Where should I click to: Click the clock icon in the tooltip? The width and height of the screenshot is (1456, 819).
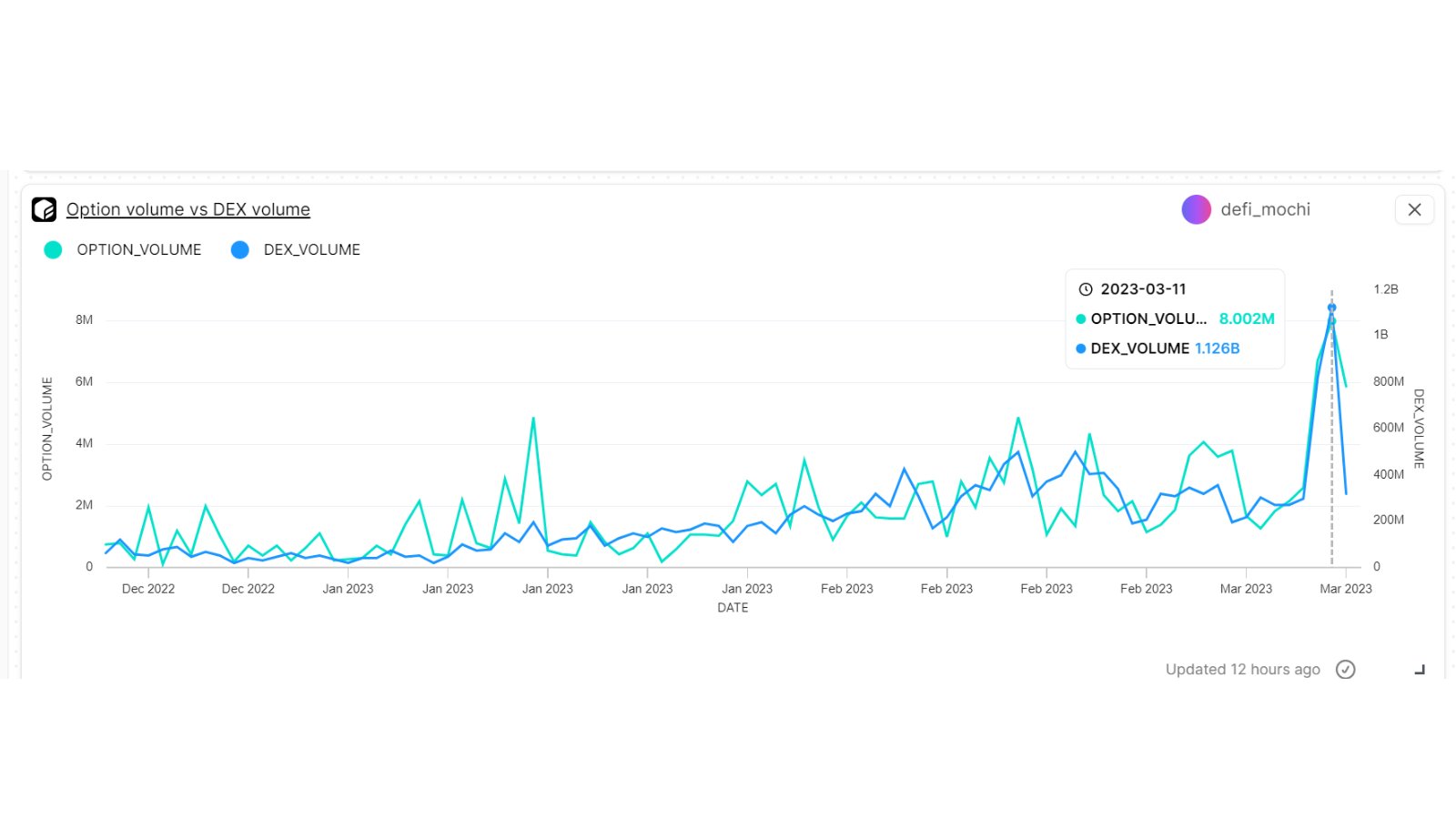pyautogui.click(x=1085, y=289)
